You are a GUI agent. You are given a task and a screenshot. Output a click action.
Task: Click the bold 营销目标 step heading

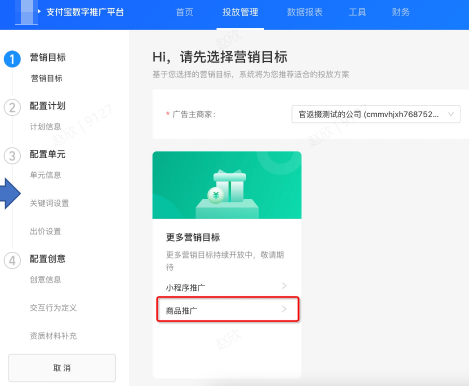pyautogui.click(x=48, y=57)
